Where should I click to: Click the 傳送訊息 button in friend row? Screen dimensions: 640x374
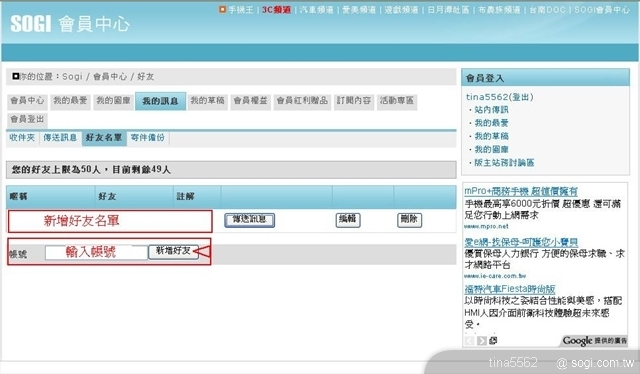tap(249, 220)
